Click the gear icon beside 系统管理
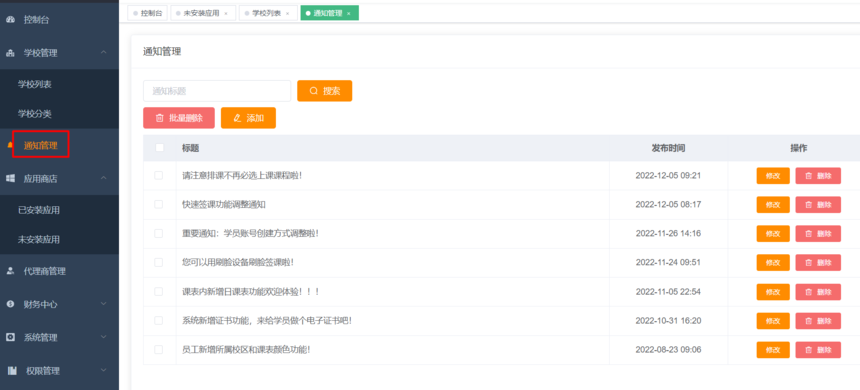The width and height of the screenshot is (860, 390). (10, 337)
